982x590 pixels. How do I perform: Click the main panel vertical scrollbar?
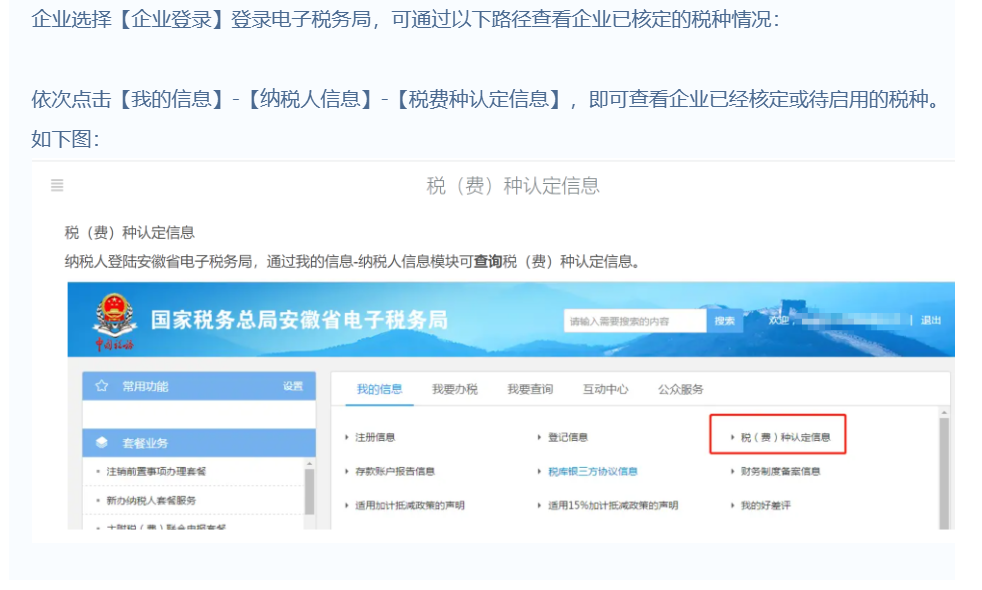click(x=943, y=470)
